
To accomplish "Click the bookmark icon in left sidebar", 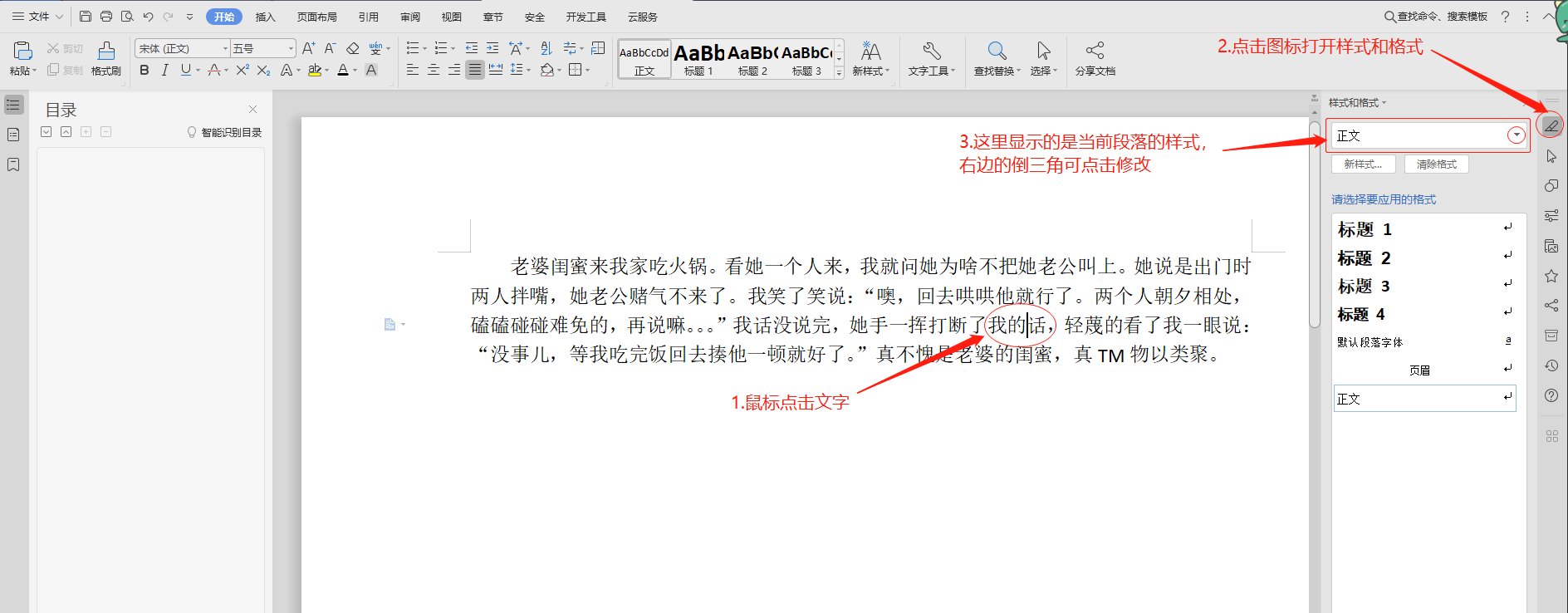I will [x=13, y=164].
